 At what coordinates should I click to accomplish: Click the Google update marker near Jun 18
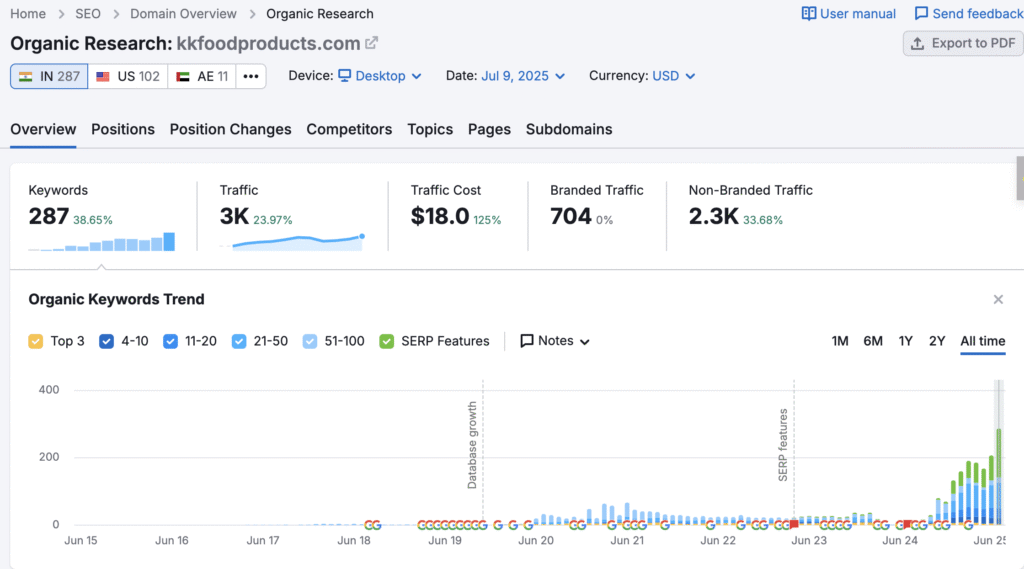pyautogui.click(x=372, y=525)
